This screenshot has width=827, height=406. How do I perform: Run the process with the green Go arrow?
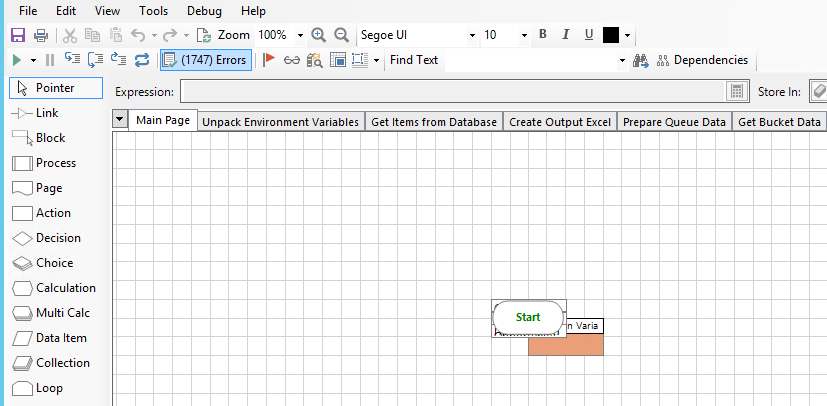coord(17,60)
